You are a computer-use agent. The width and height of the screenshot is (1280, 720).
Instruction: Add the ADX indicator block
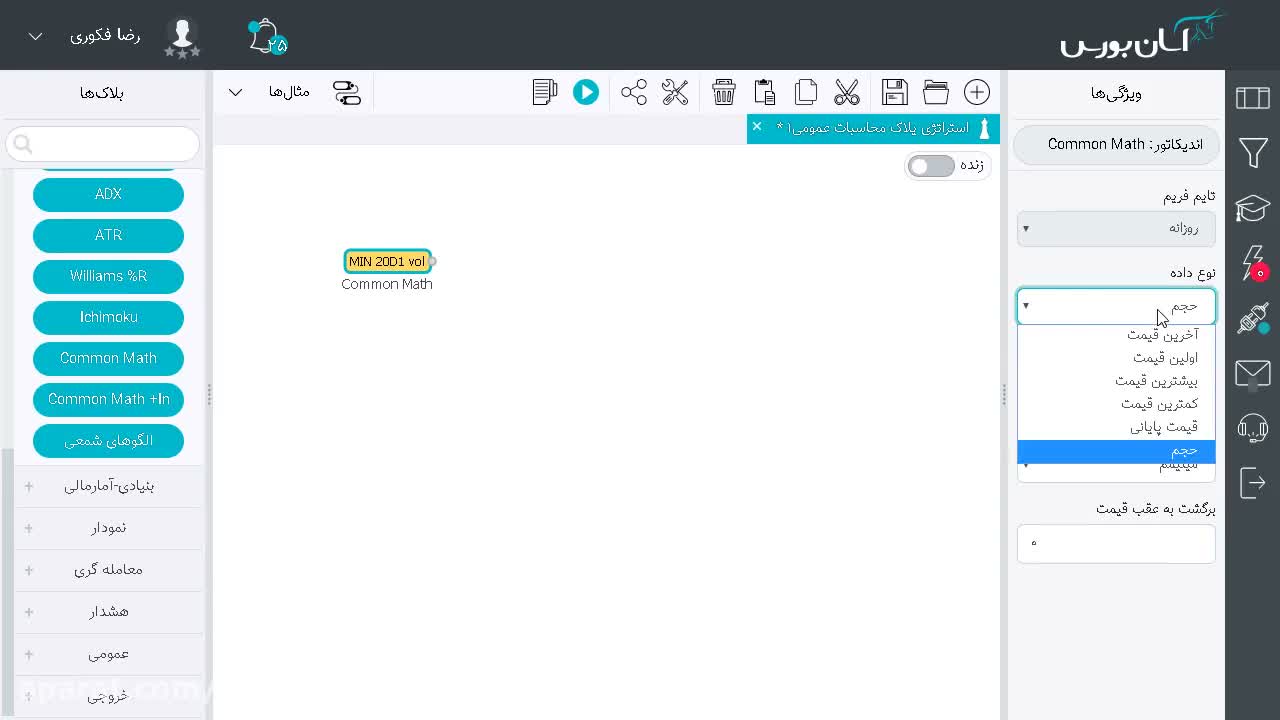(108, 194)
